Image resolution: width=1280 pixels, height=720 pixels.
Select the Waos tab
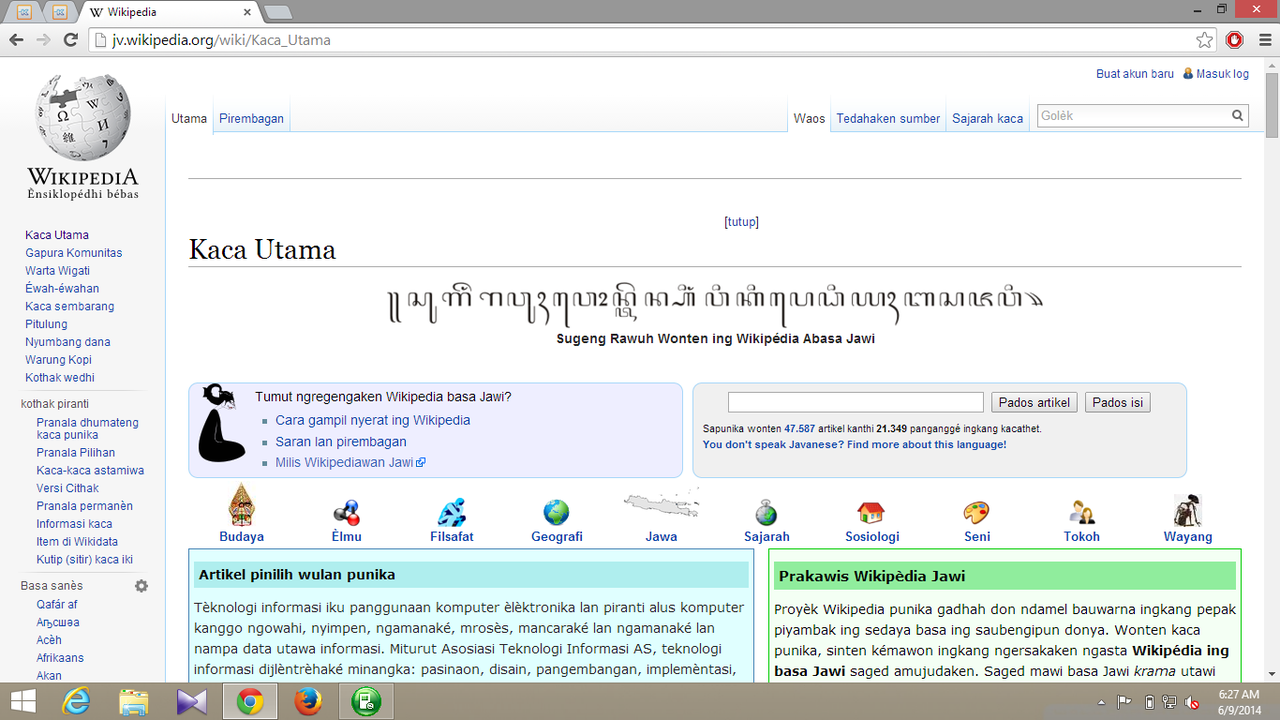[809, 118]
